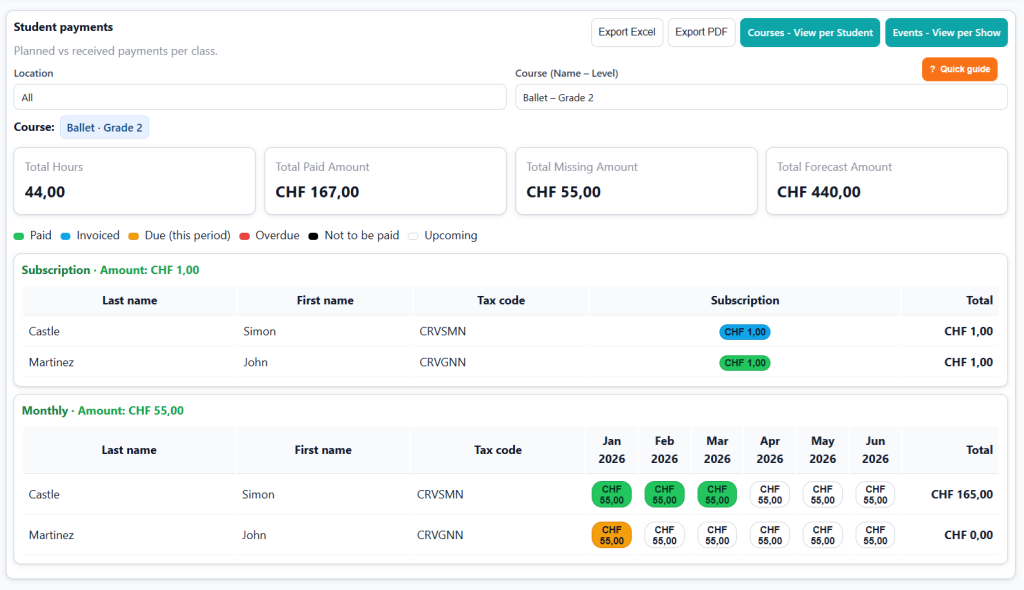Click Castle's upcoming Apr 2026 payment chip

[x=769, y=494]
